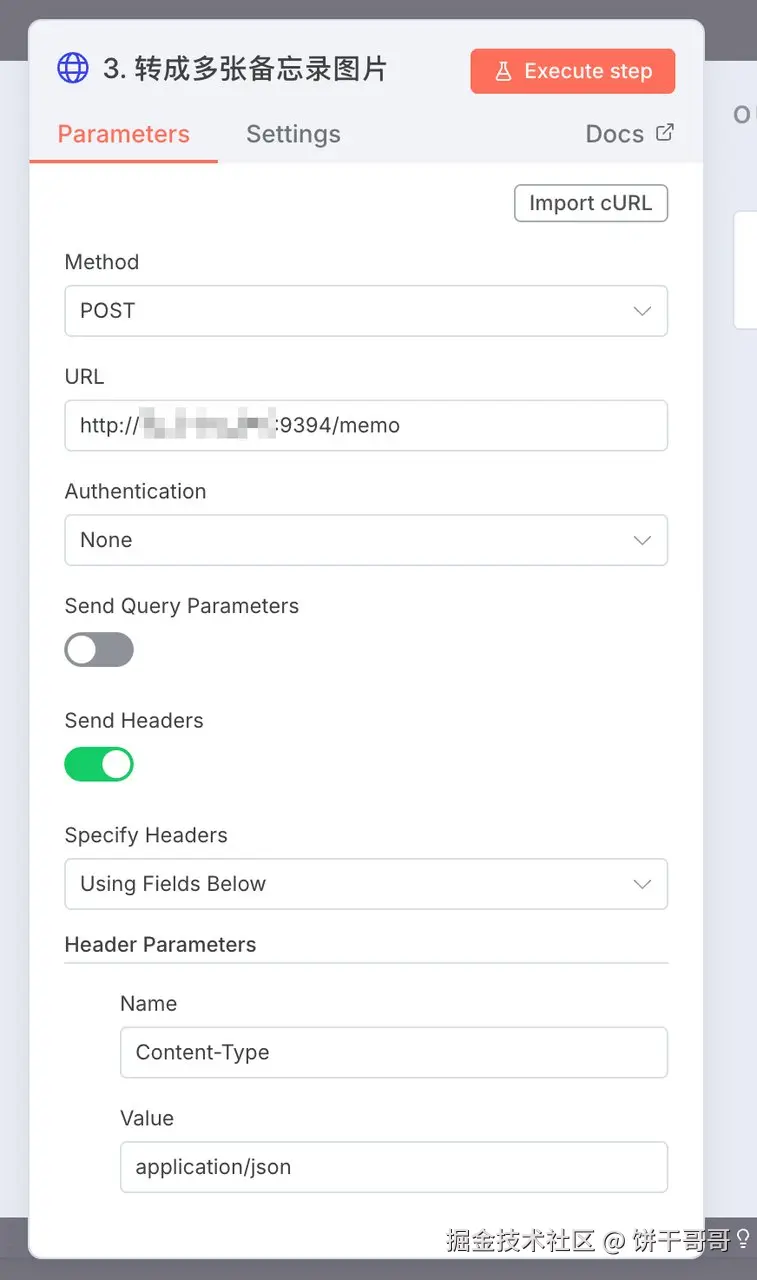Viewport: 757px width, 1280px height.
Task: Click the flask icon in Execute step
Action: coord(503,72)
